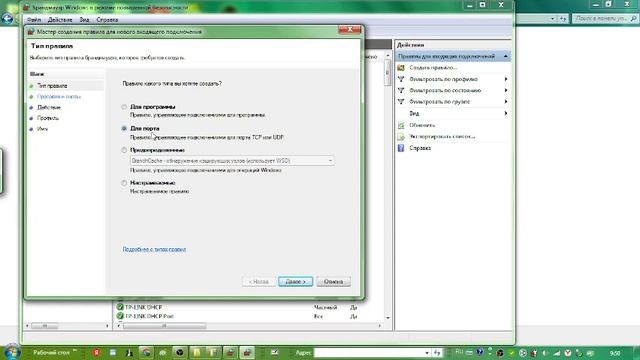640x360 pixels.
Task: Open the 'Действие' menu in menu bar
Action: pos(60,20)
